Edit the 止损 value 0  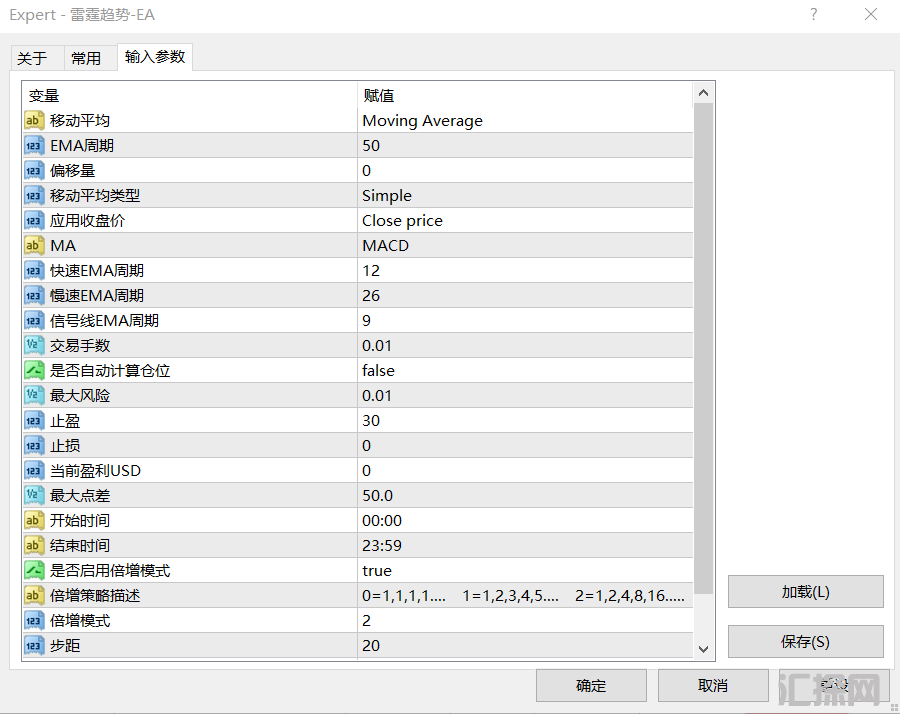click(x=525, y=445)
